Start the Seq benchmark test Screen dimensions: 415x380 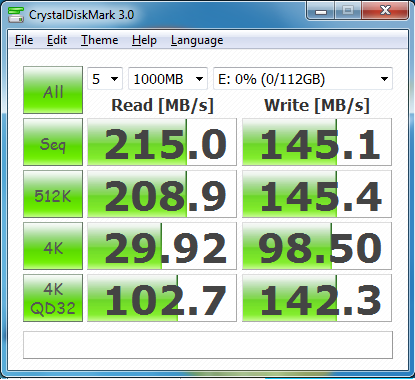click(x=53, y=142)
